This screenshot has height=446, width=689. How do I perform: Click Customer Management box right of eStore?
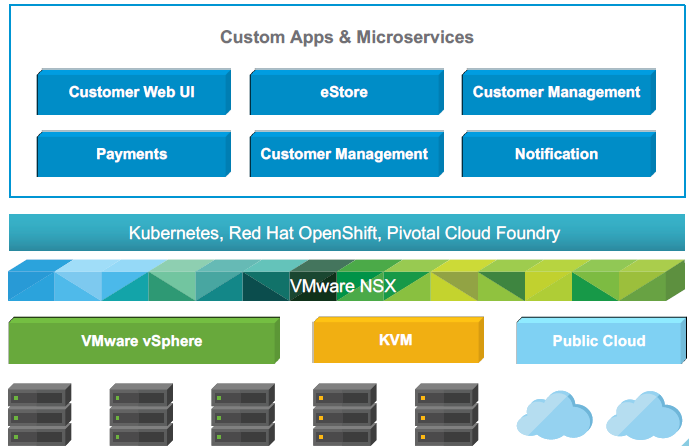point(558,91)
